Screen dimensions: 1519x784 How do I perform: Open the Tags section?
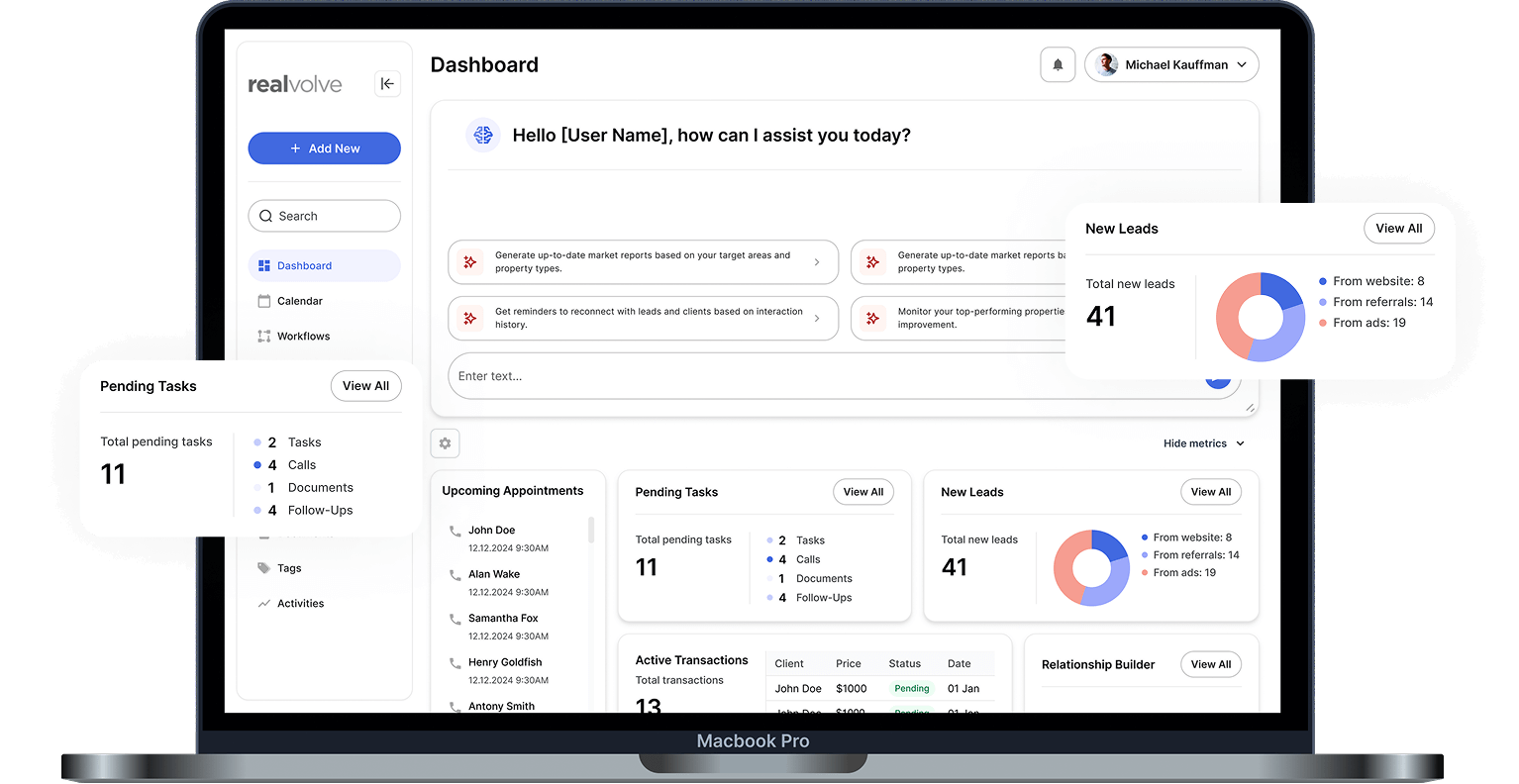pyautogui.click(x=287, y=567)
